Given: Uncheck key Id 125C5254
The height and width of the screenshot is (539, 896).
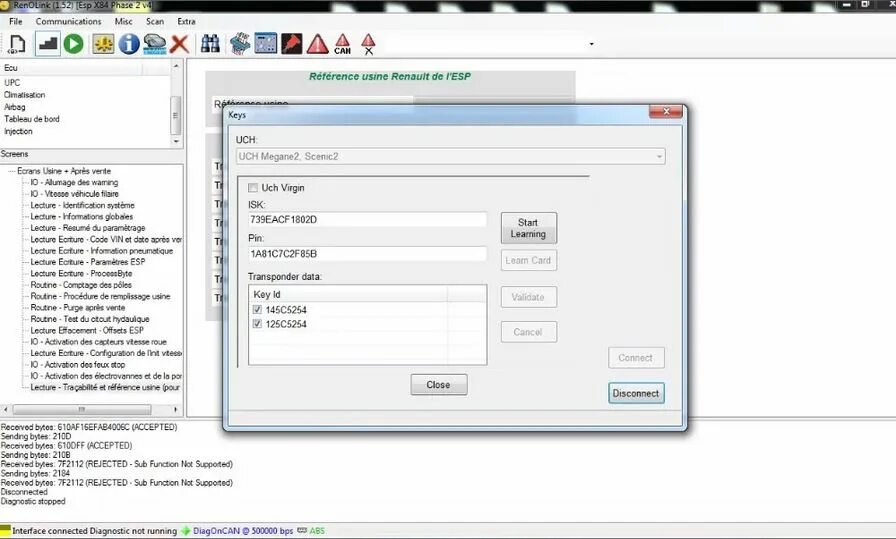Looking at the screenshot, I should (257, 324).
